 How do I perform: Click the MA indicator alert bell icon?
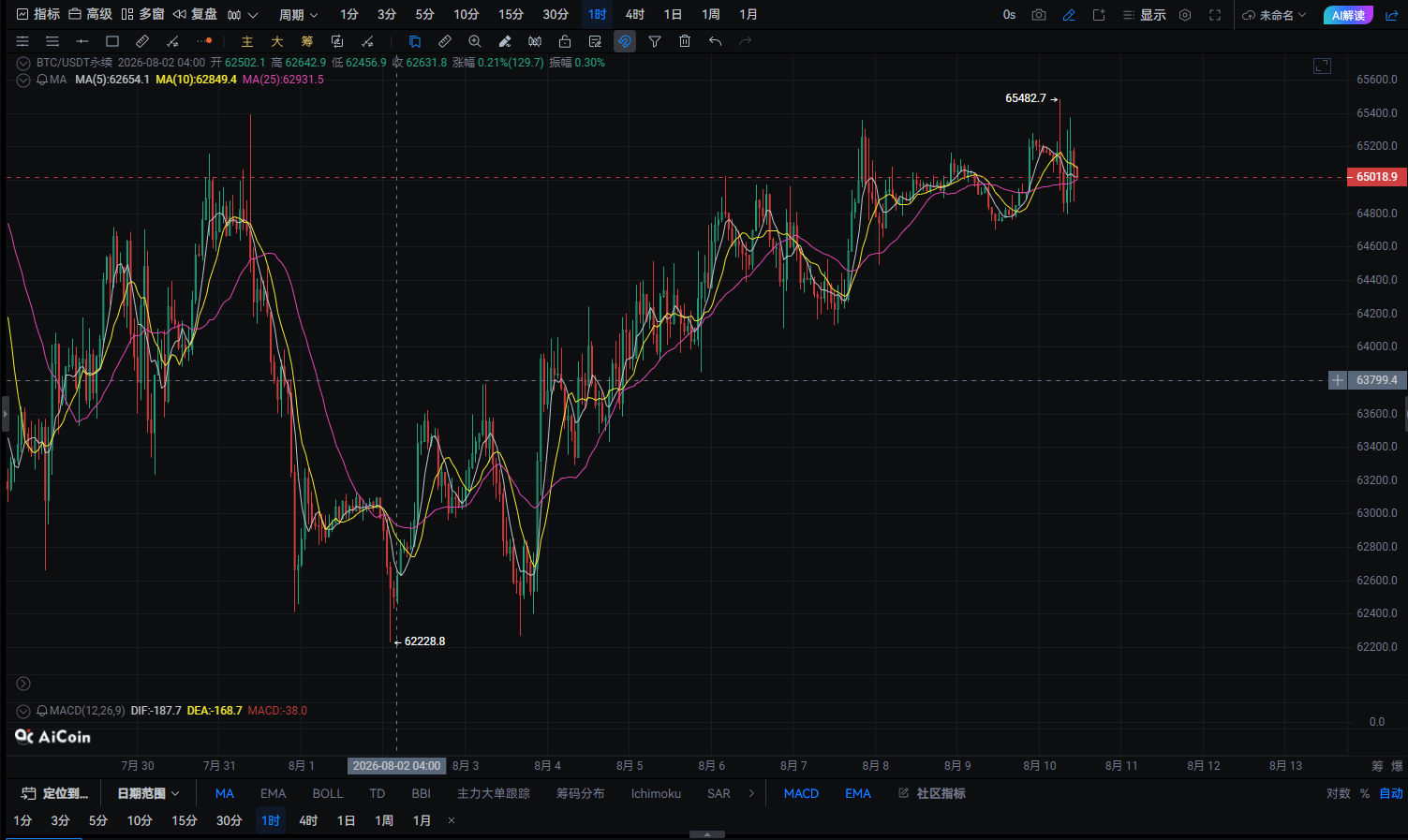[x=42, y=80]
